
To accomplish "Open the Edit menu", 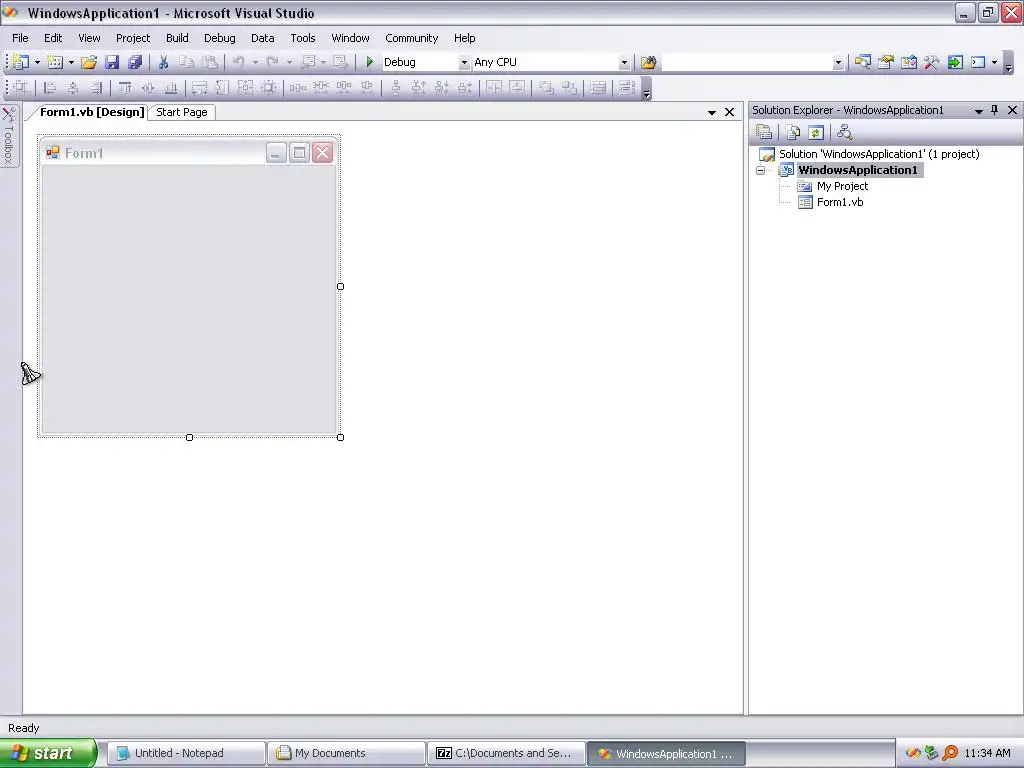I will (x=53, y=38).
